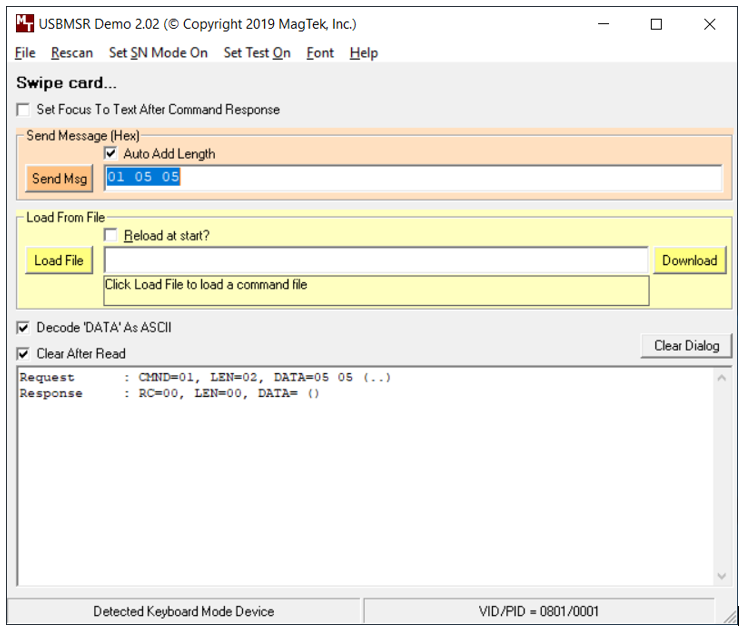The image size is (744, 627).
Task: Click the window resize grip in the status bar
Action: 729,615
